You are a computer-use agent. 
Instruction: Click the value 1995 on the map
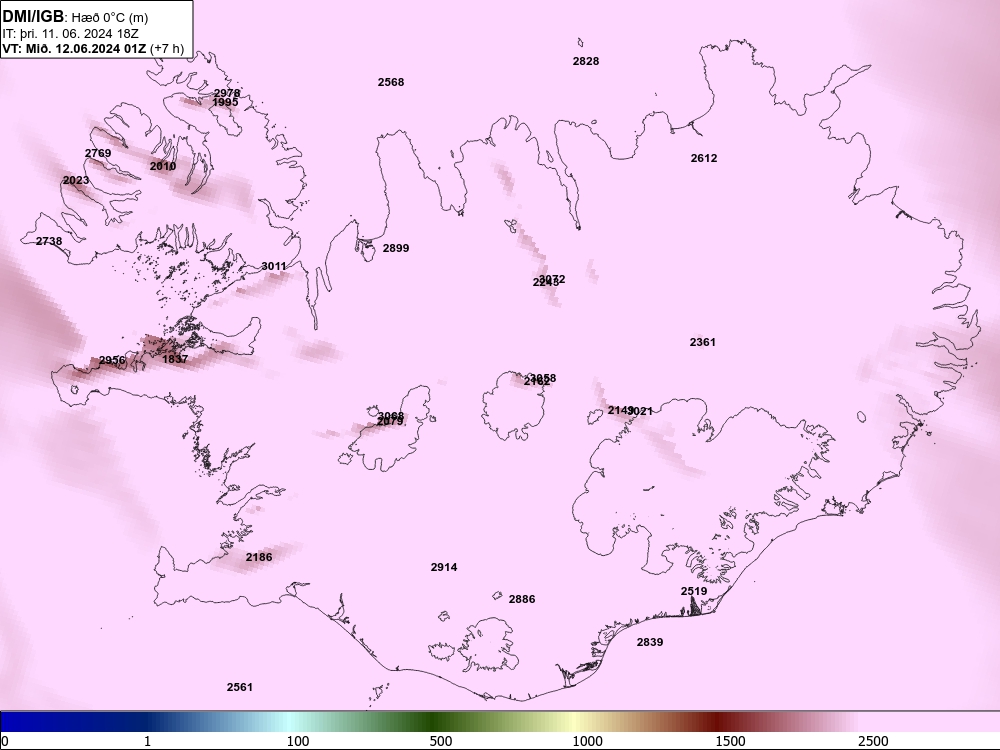click(224, 102)
